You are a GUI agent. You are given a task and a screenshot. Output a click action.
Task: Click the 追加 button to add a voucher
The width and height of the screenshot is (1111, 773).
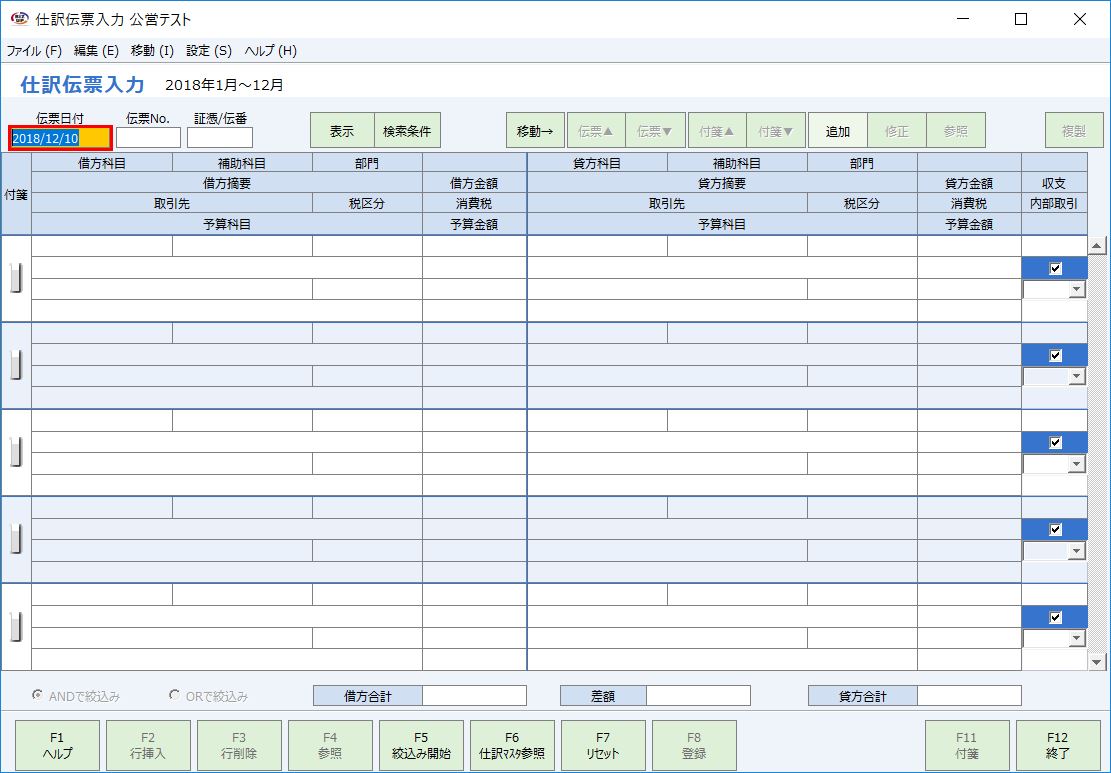837,129
